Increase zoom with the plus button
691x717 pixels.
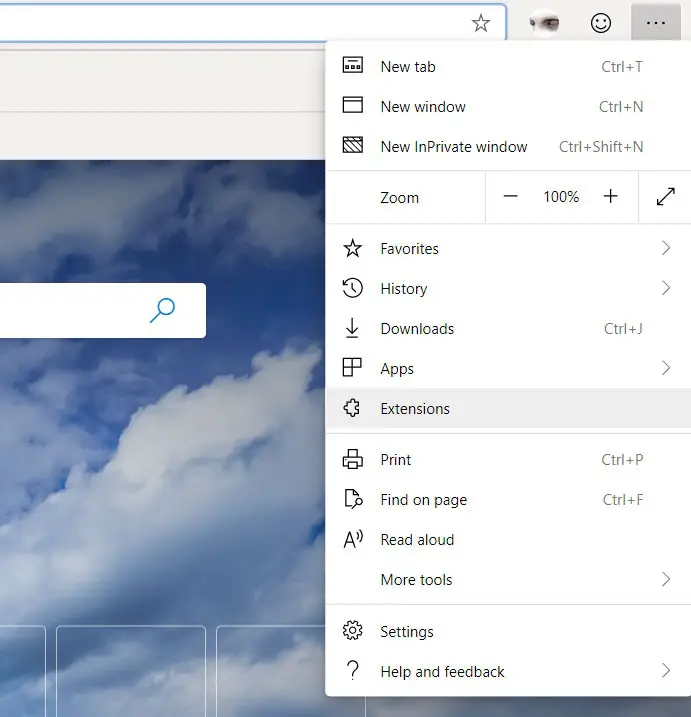tap(611, 197)
